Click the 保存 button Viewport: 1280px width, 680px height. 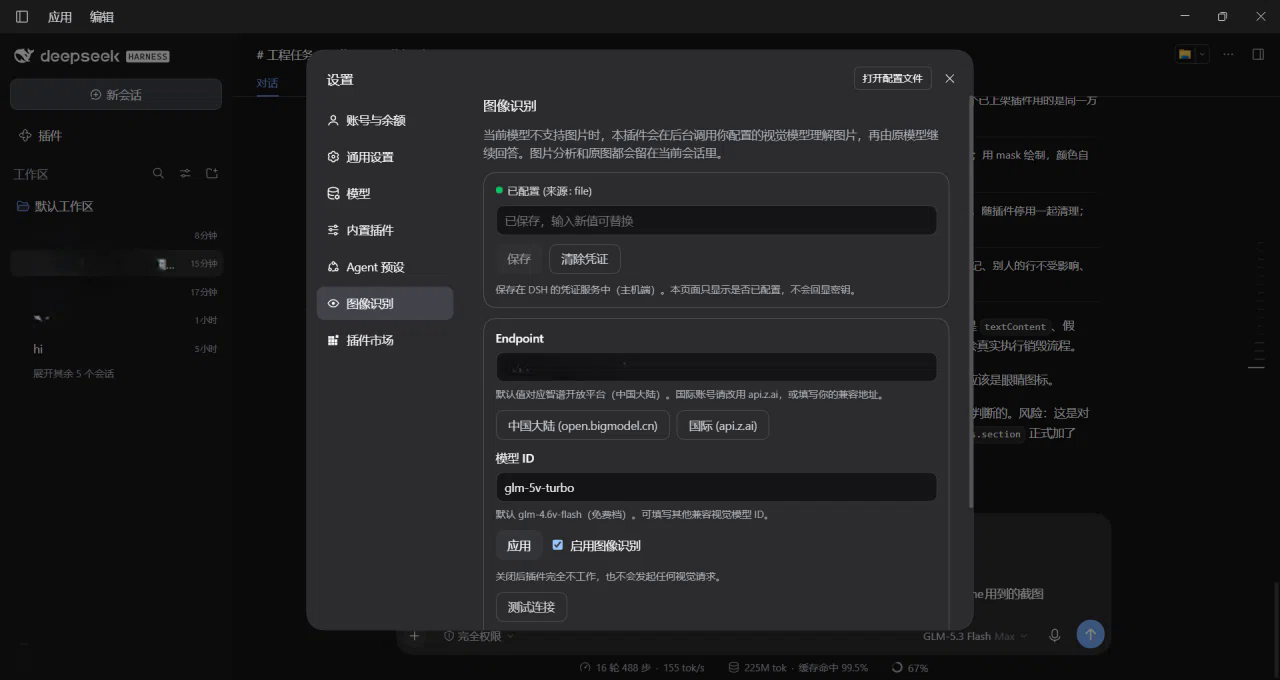coord(519,259)
